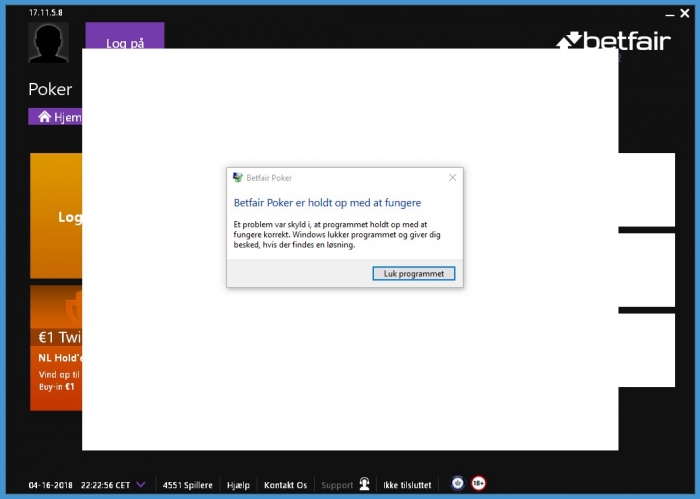
Task: Close the Betfair Poker error dialog
Action: pos(452,178)
